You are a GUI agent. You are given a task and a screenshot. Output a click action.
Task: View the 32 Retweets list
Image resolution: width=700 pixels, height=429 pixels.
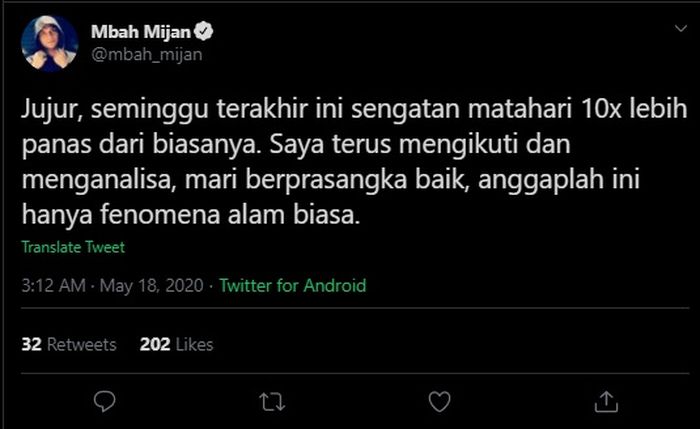click(x=69, y=344)
